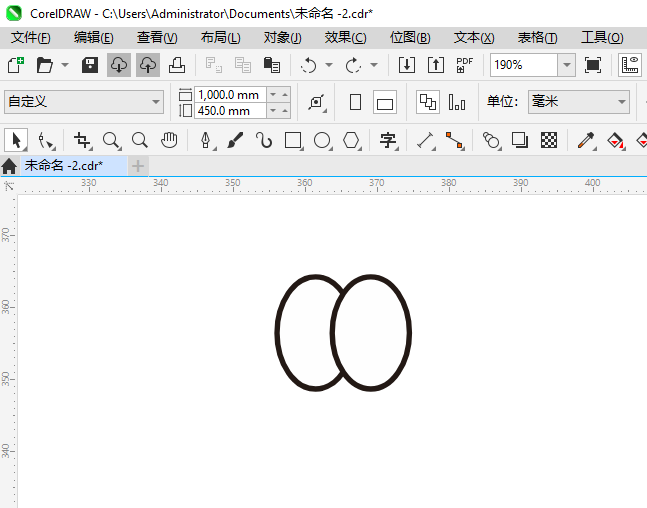Select the Pick arrow tool

coord(16,140)
